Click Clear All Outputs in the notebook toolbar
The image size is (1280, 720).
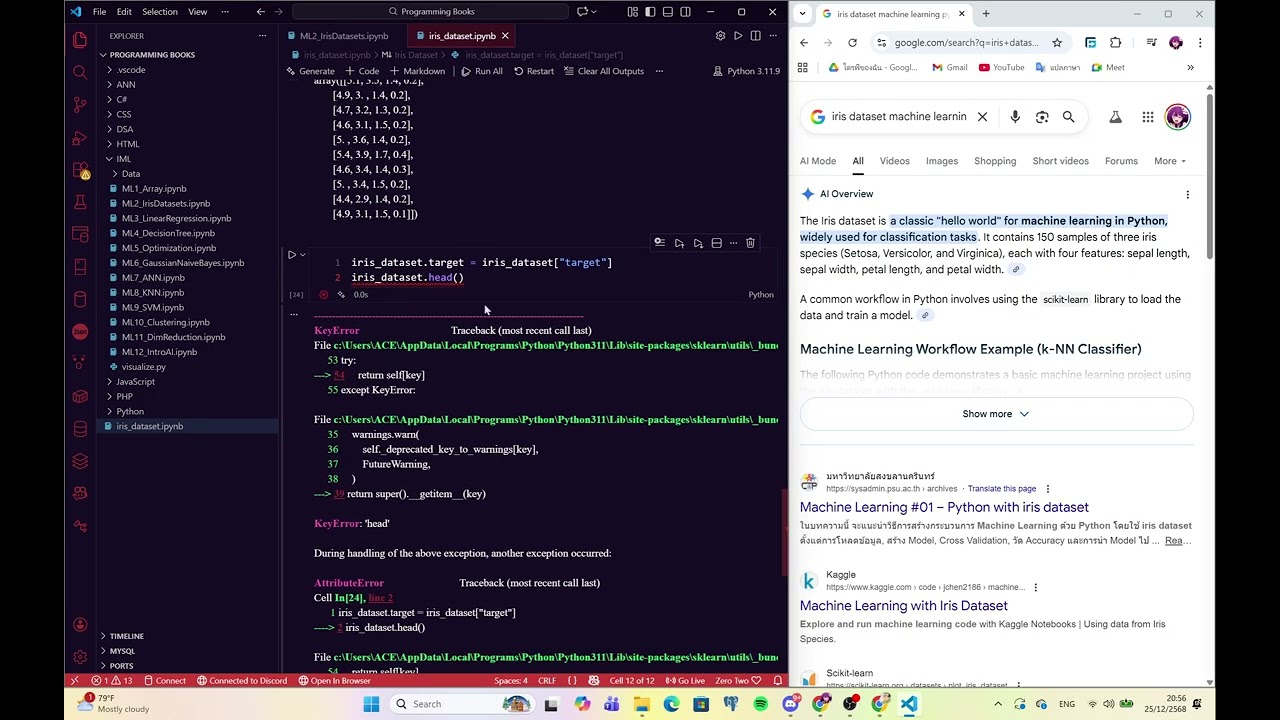coord(604,71)
